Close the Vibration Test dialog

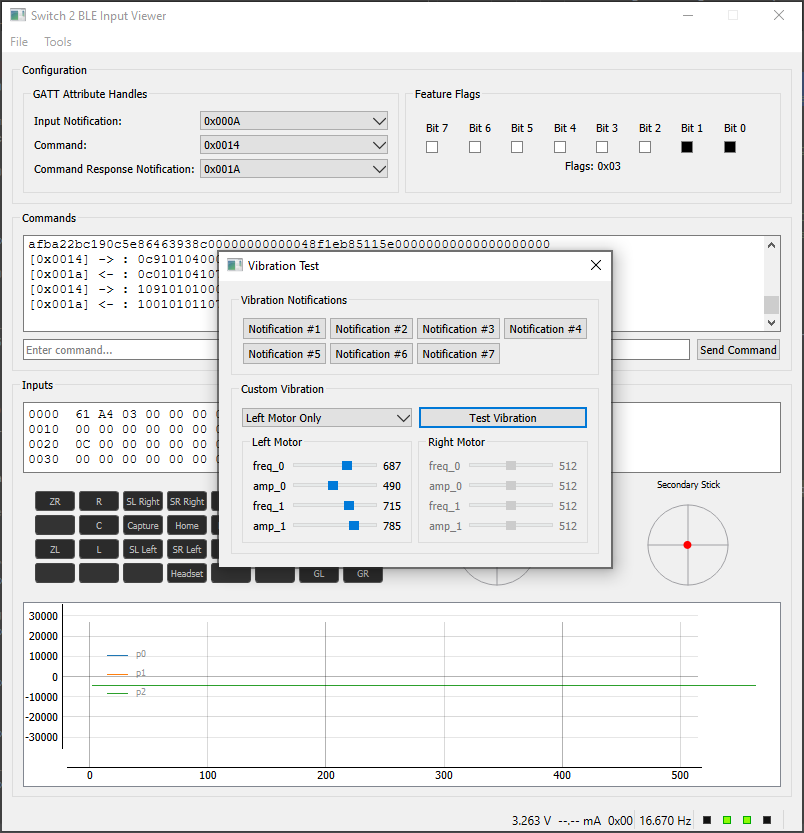point(596,265)
